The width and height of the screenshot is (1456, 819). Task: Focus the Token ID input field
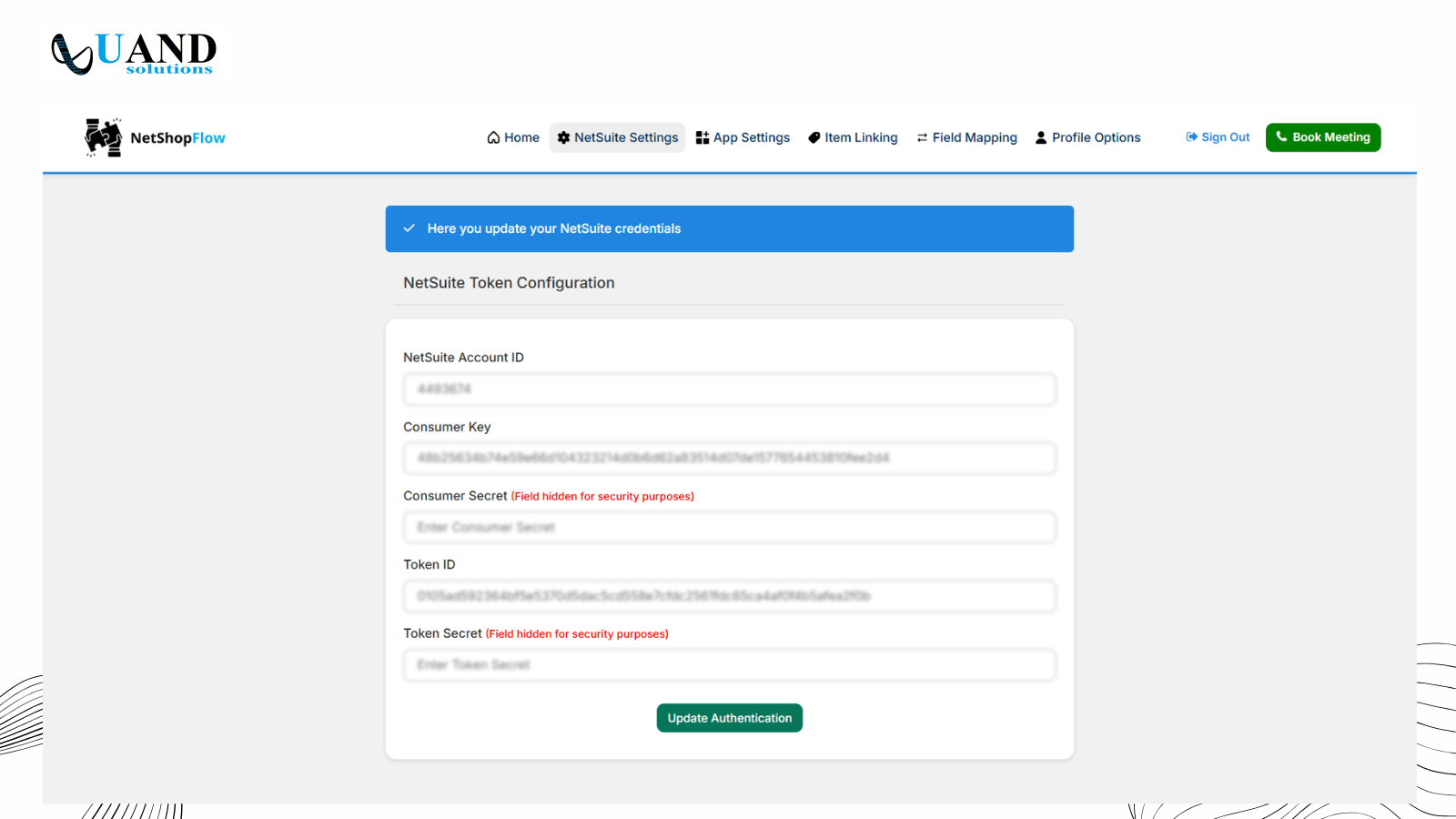(x=730, y=596)
